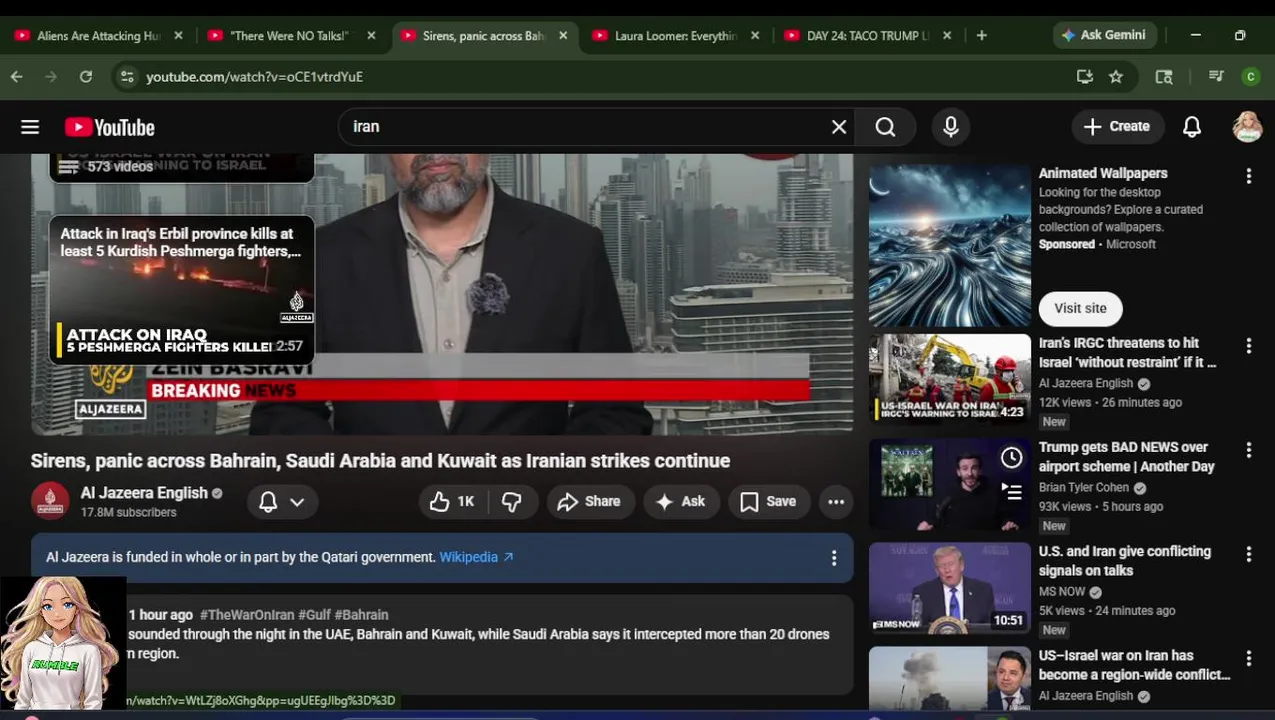
Task: Open options for US–Israel war on Iran video
Action: tap(1248, 658)
